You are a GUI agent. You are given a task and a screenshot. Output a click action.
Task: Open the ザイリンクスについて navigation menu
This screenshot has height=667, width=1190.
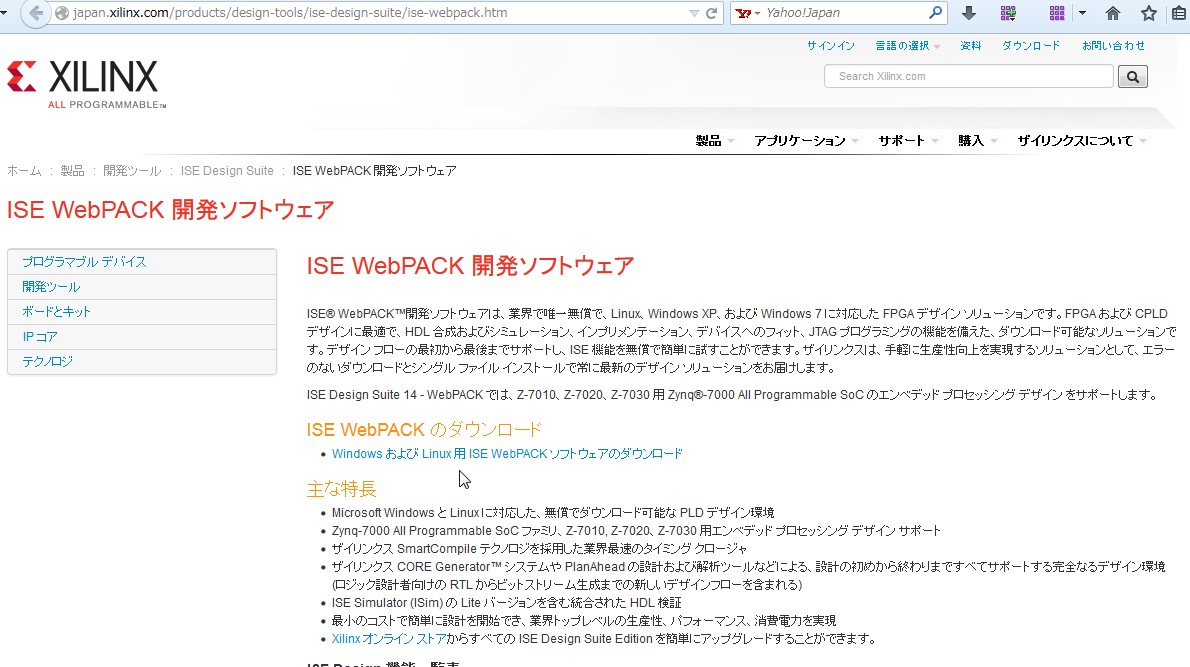(x=1081, y=140)
